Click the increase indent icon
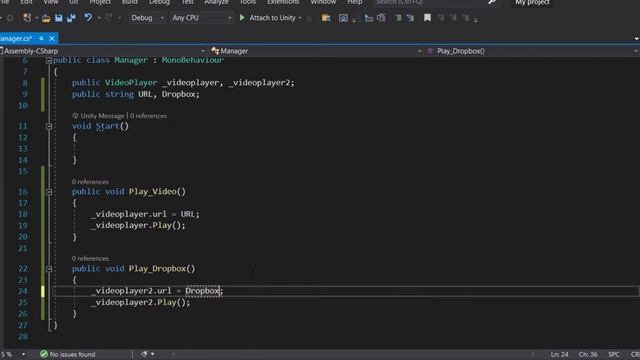The width and height of the screenshot is (640, 360). (x=381, y=18)
